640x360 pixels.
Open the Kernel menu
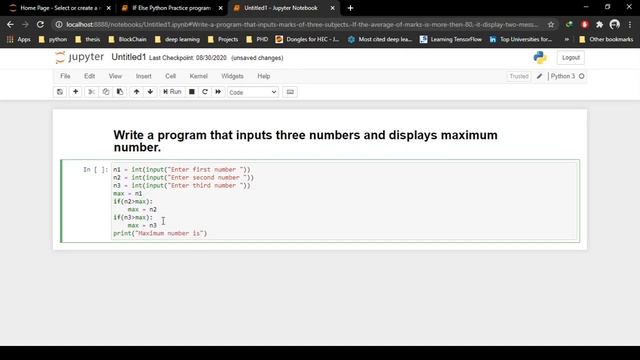[198, 76]
